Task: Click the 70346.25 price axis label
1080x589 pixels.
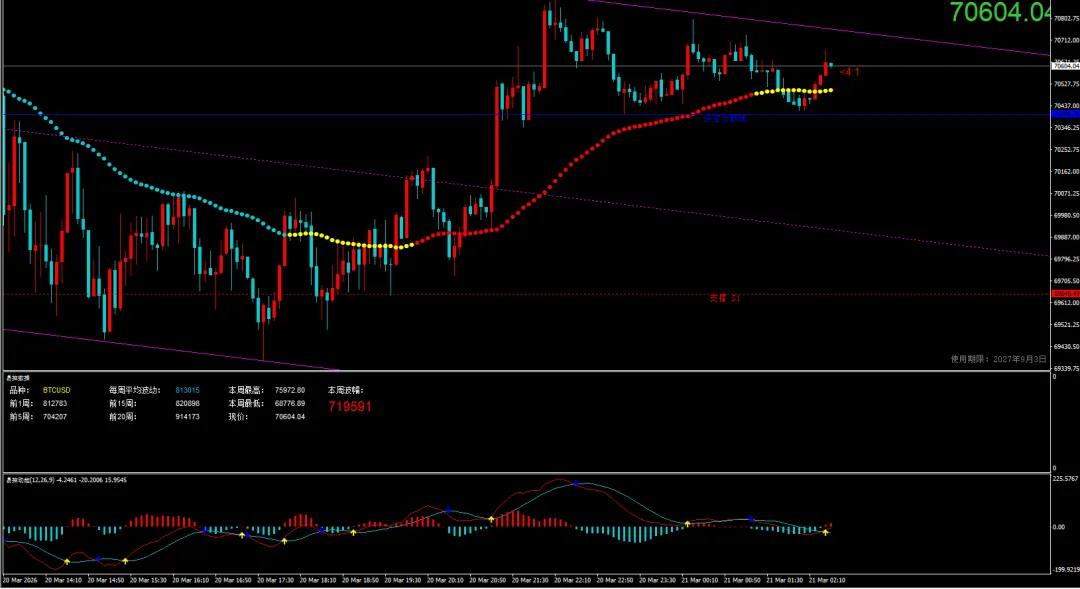Action: pos(1066,128)
